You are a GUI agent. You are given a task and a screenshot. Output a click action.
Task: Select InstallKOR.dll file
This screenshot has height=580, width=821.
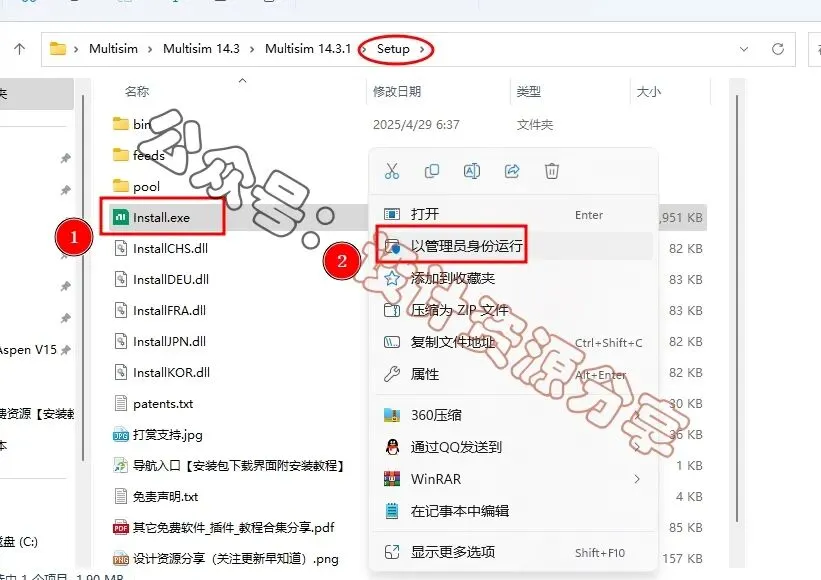click(x=162, y=372)
